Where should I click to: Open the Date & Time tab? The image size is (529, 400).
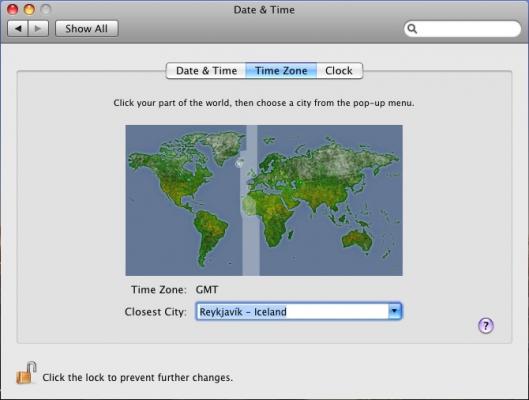pyautogui.click(x=206, y=71)
